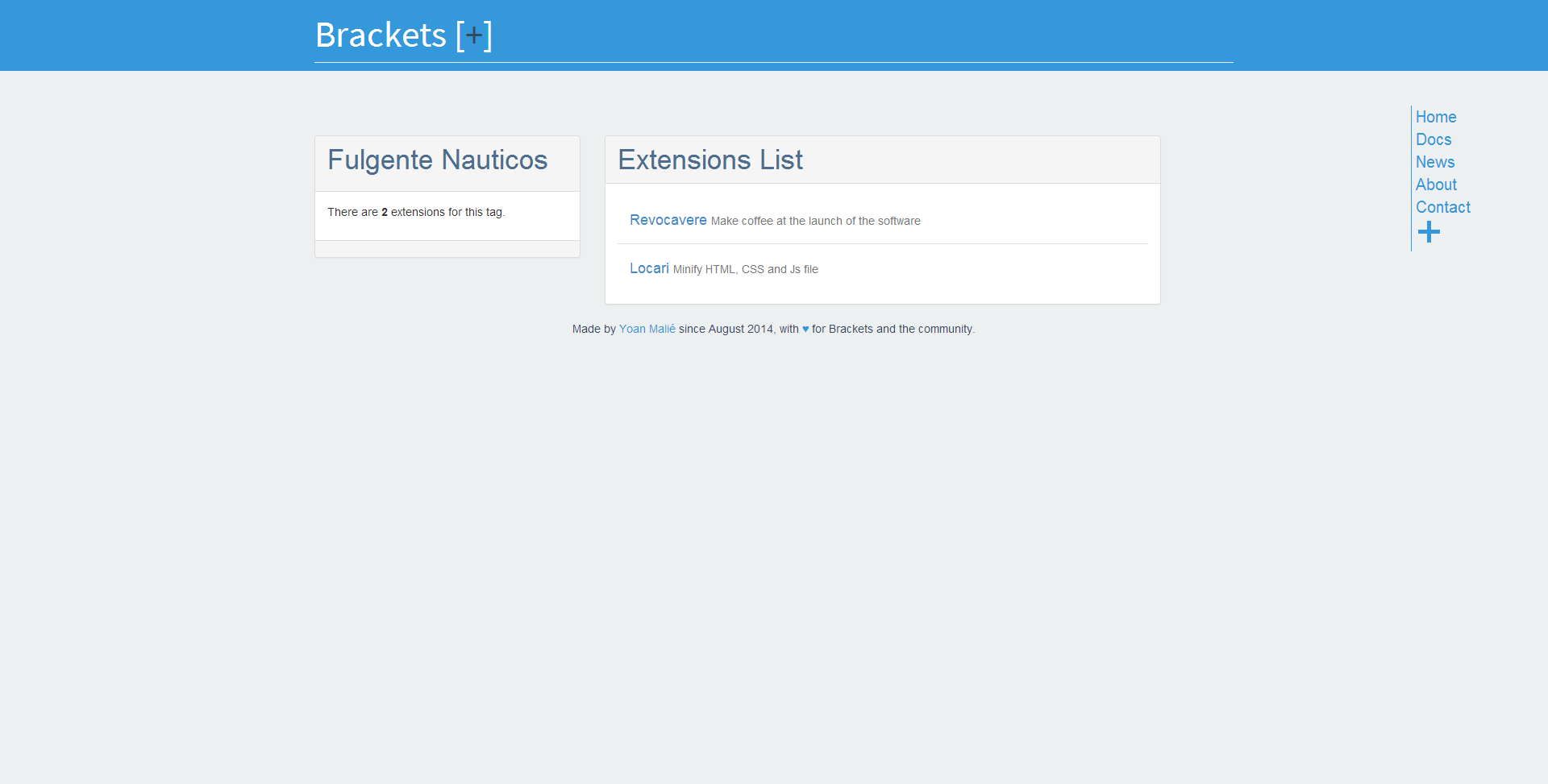This screenshot has width=1548, height=784.
Task: Visit the News section
Action: click(x=1435, y=162)
